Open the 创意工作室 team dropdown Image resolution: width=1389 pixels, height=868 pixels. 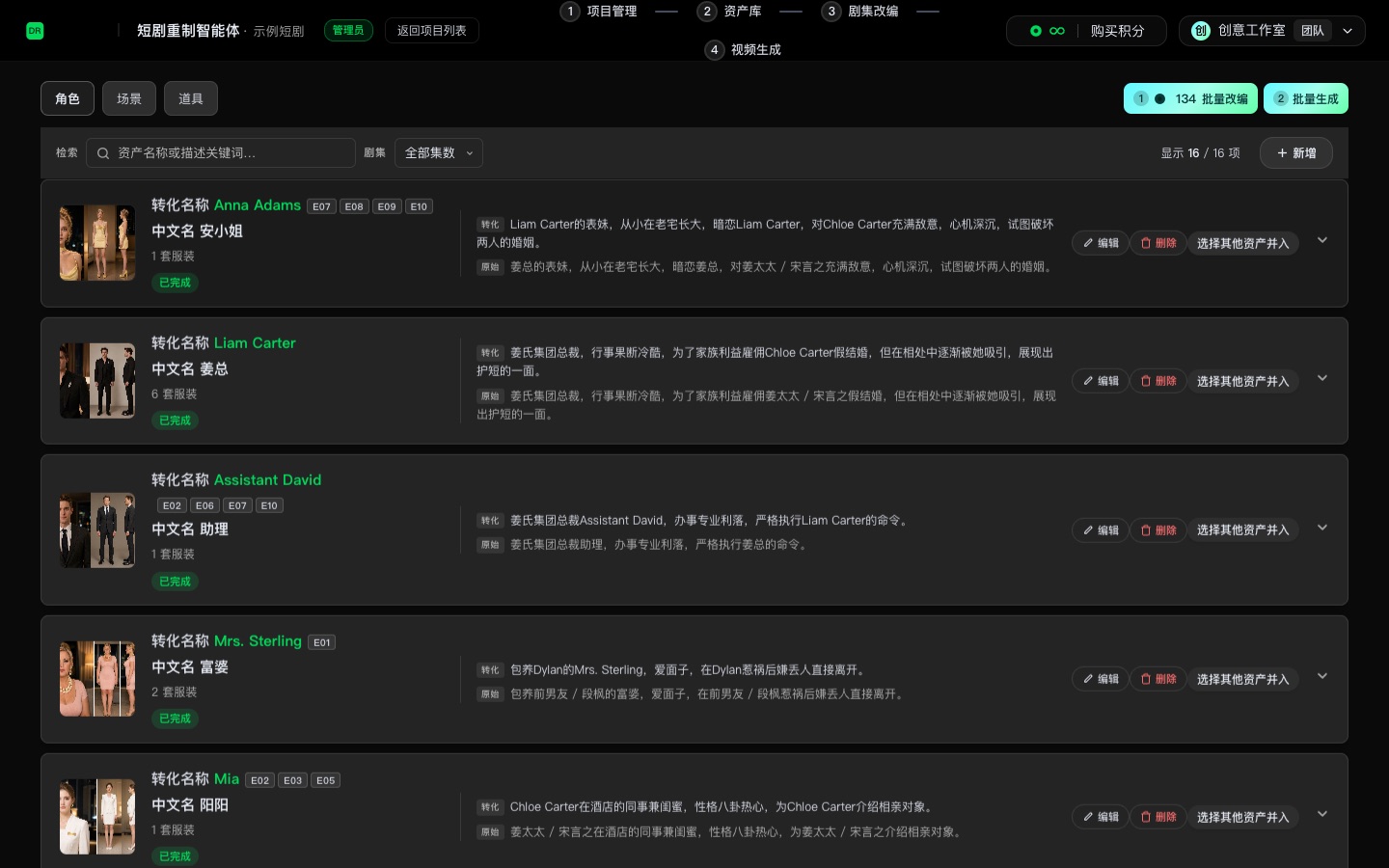(1271, 31)
